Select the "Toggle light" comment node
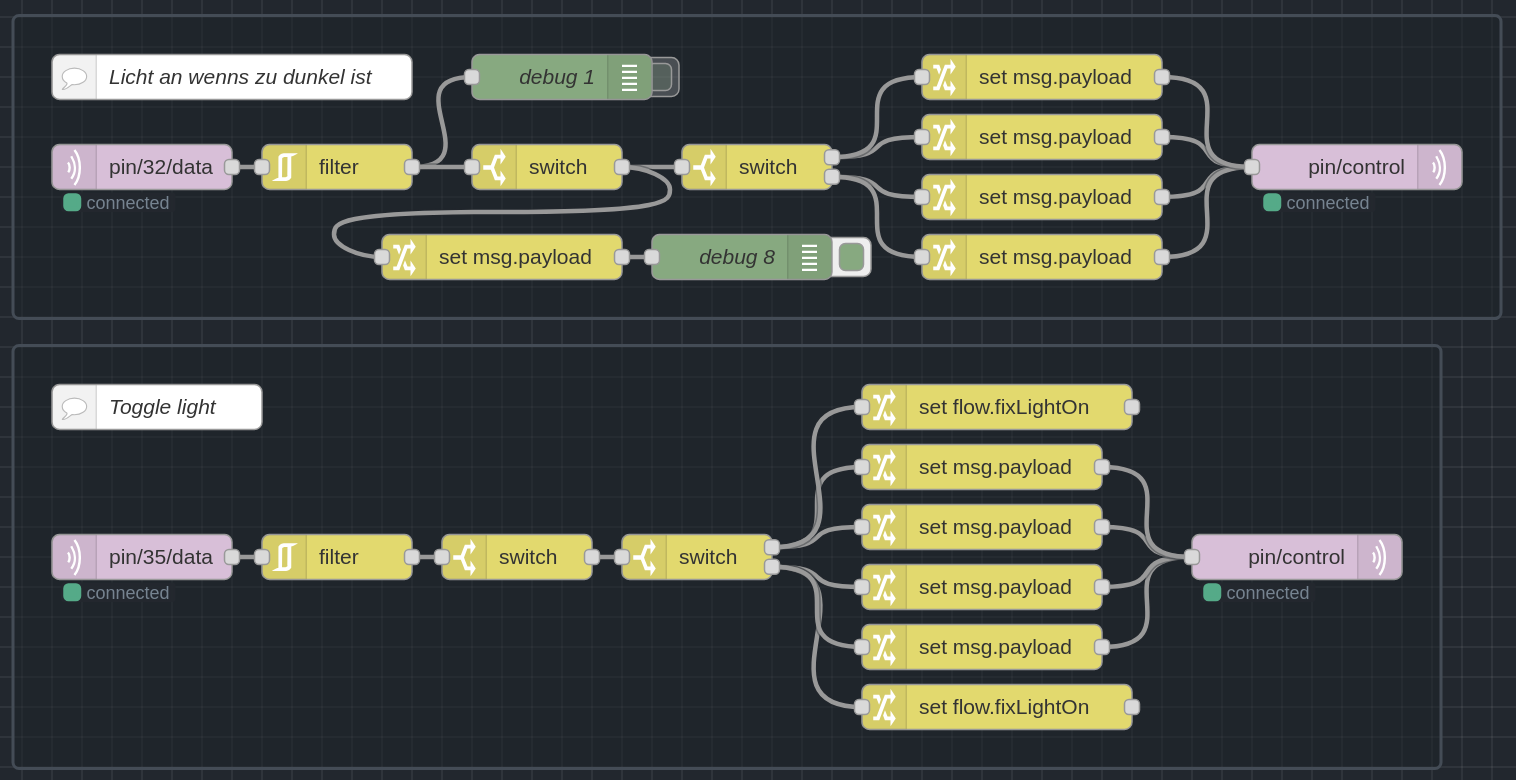This screenshot has height=780, width=1516. click(157, 407)
